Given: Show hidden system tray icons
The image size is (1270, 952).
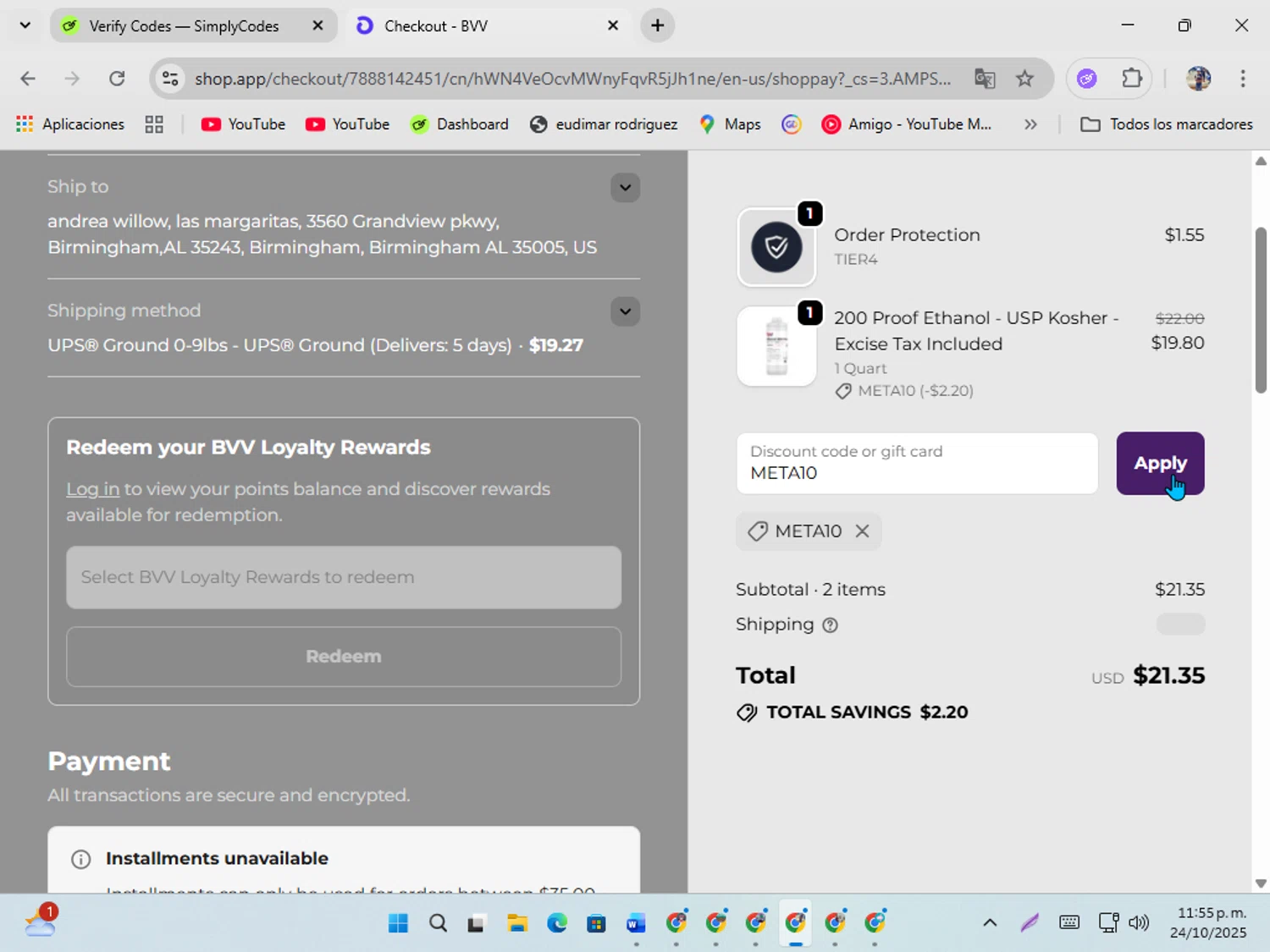Looking at the screenshot, I should (990, 923).
